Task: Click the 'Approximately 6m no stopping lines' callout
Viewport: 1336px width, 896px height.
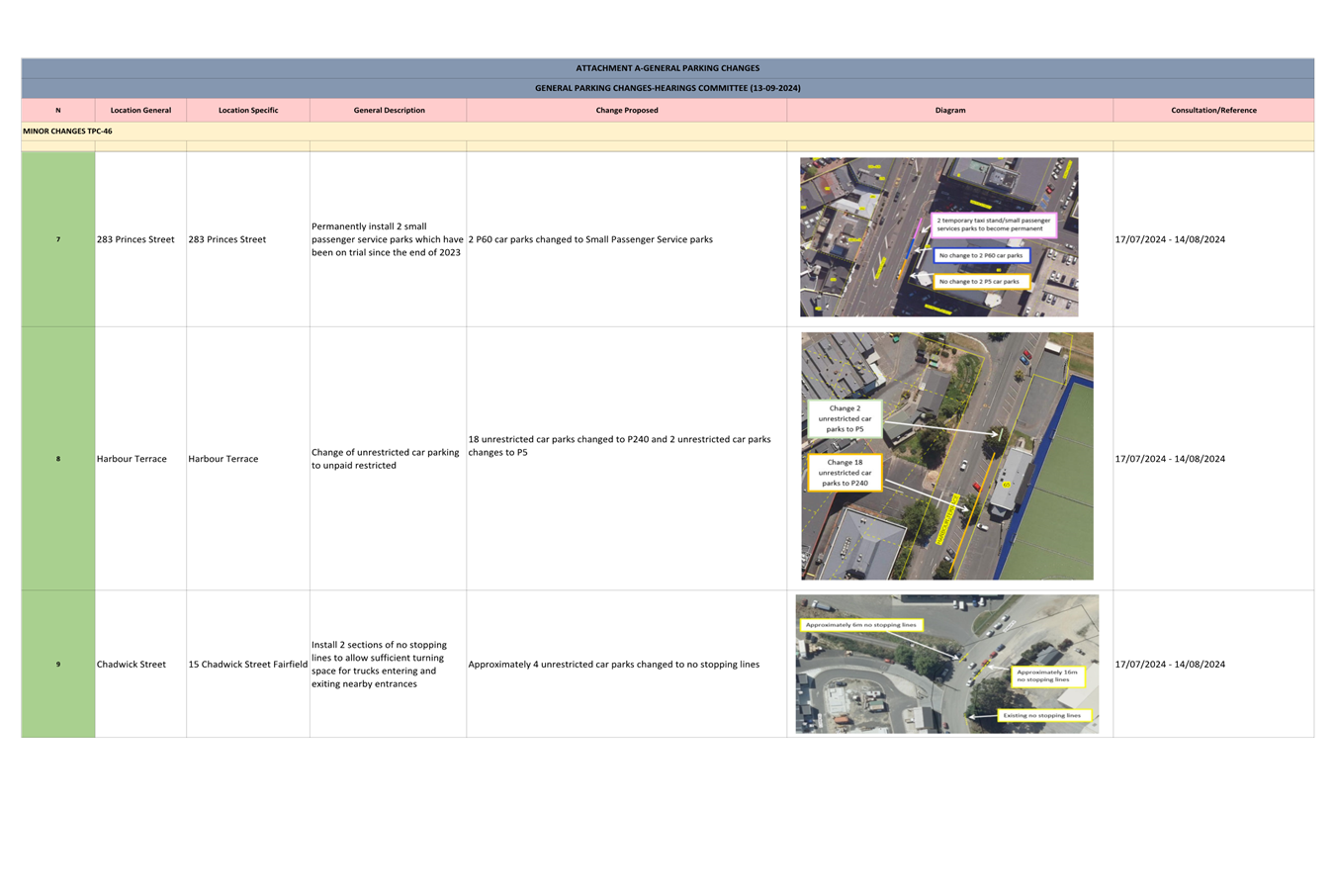Action: [861, 625]
